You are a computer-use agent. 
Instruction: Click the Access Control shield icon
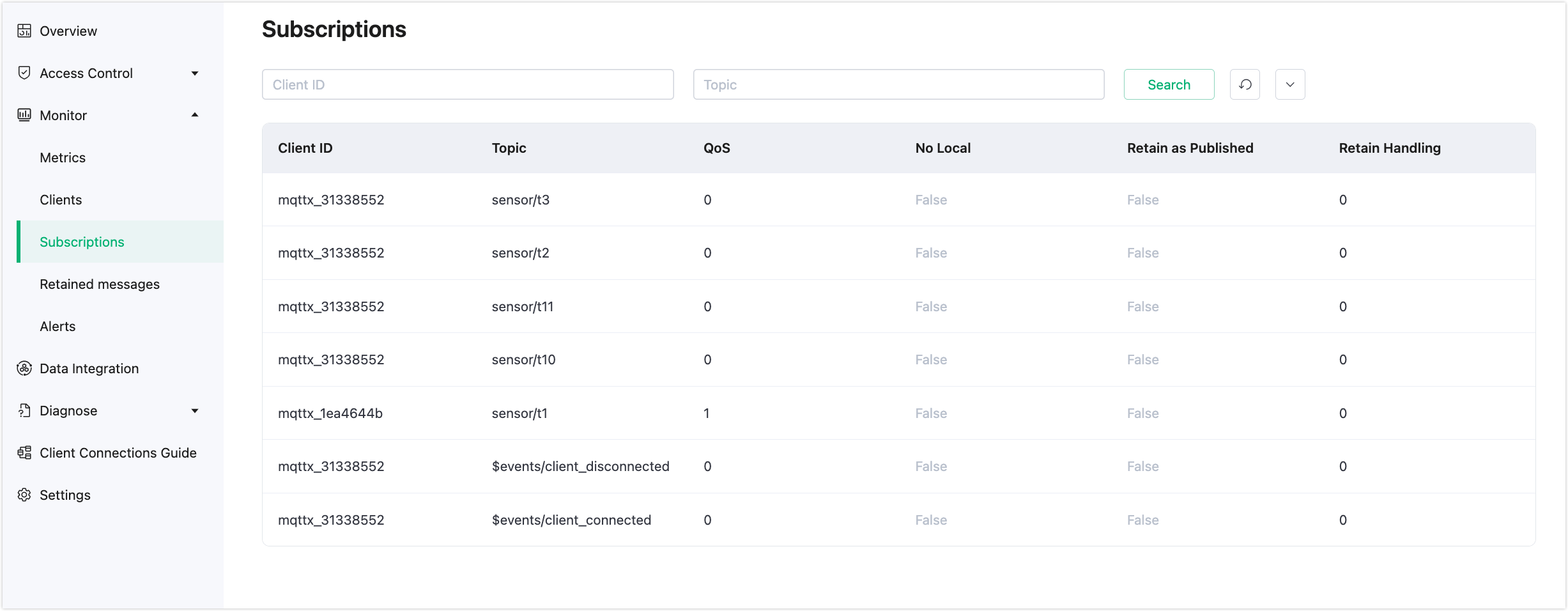pyautogui.click(x=24, y=73)
